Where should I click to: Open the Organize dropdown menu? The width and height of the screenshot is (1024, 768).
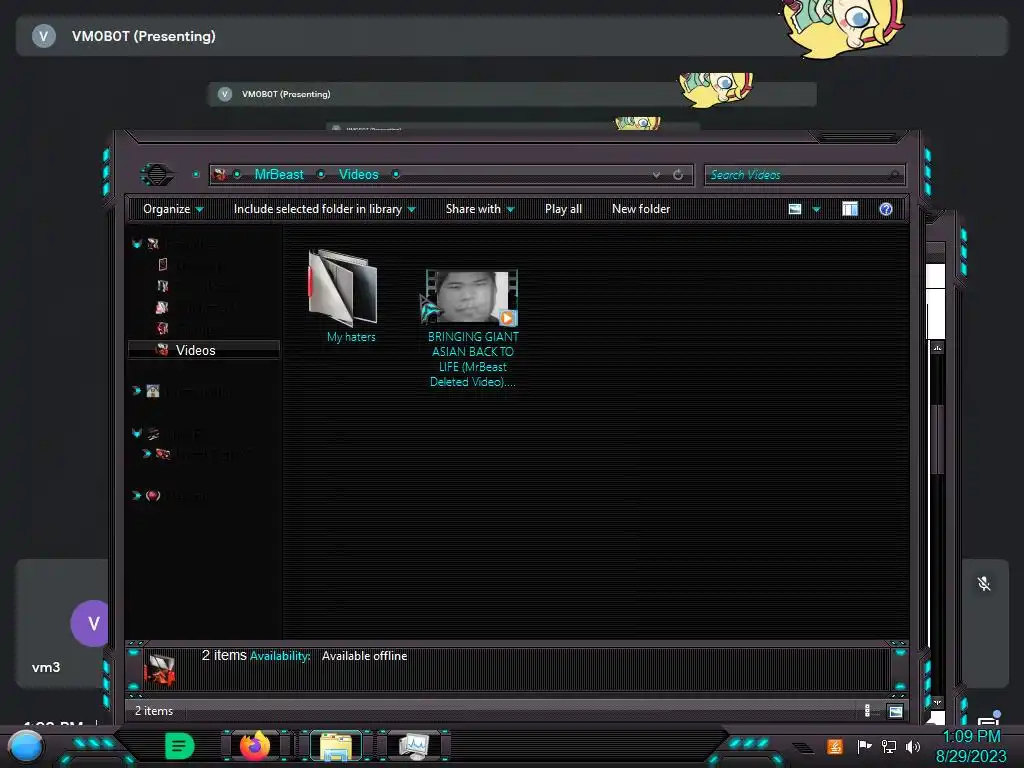click(x=173, y=209)
